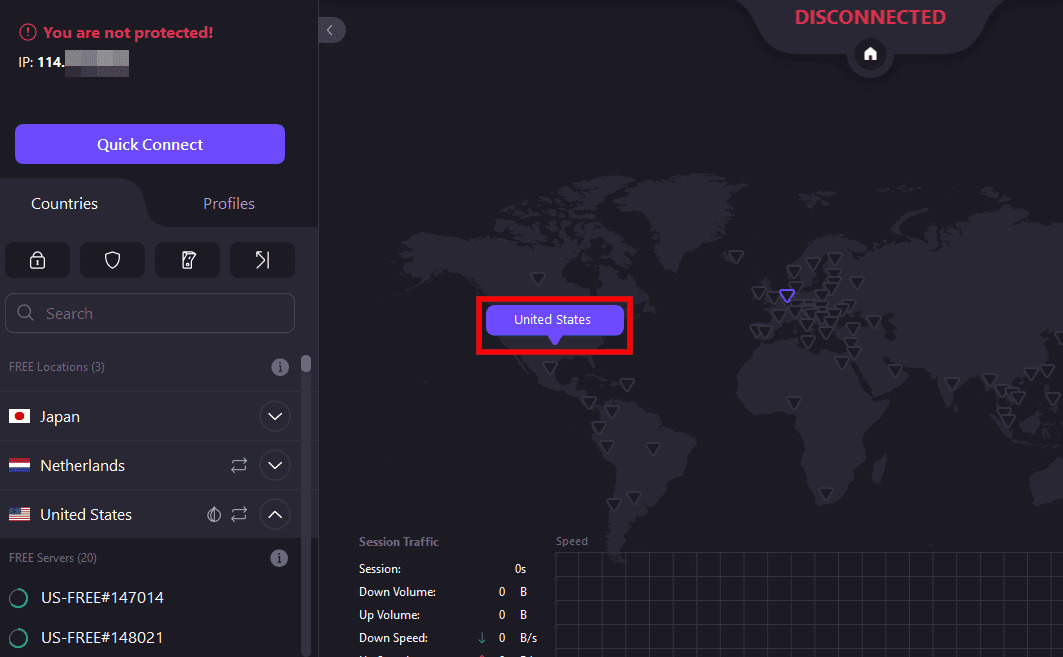The image size is (1063, 657).
Task: Click the 'FREE Locations (3)' label
Action: (x=57, y=367)
